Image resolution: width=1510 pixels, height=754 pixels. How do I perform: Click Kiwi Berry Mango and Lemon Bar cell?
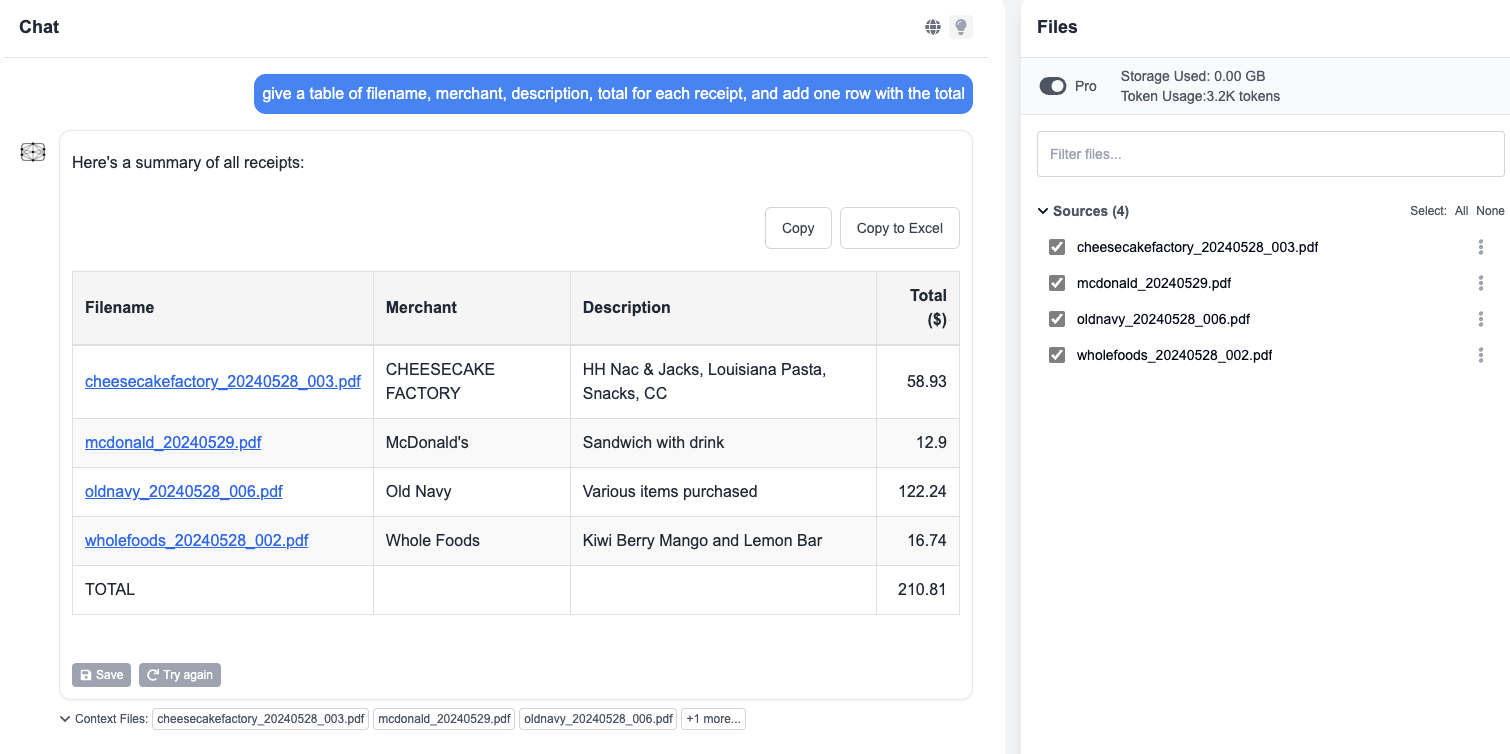[723, 540]
